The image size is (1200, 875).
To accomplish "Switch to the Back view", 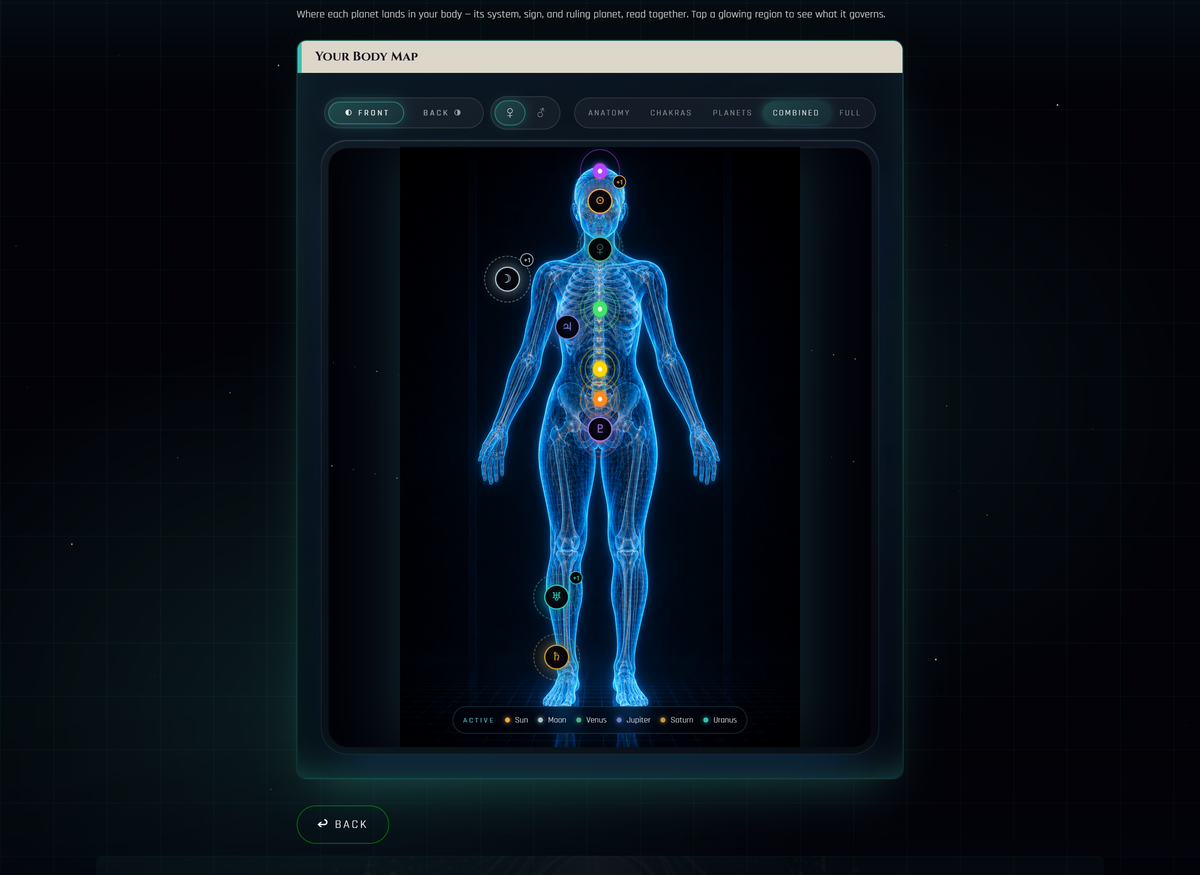I will click(x=442, y=113).
